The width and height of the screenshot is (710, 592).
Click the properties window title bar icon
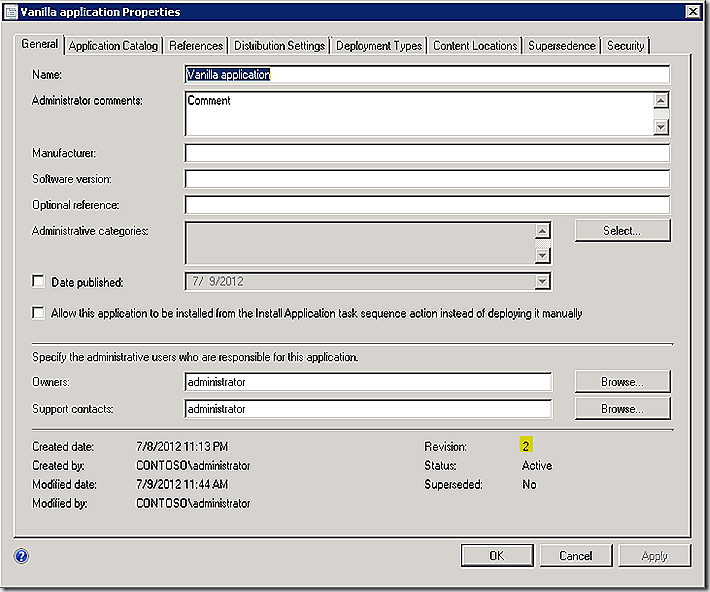[x=11, y=12]
